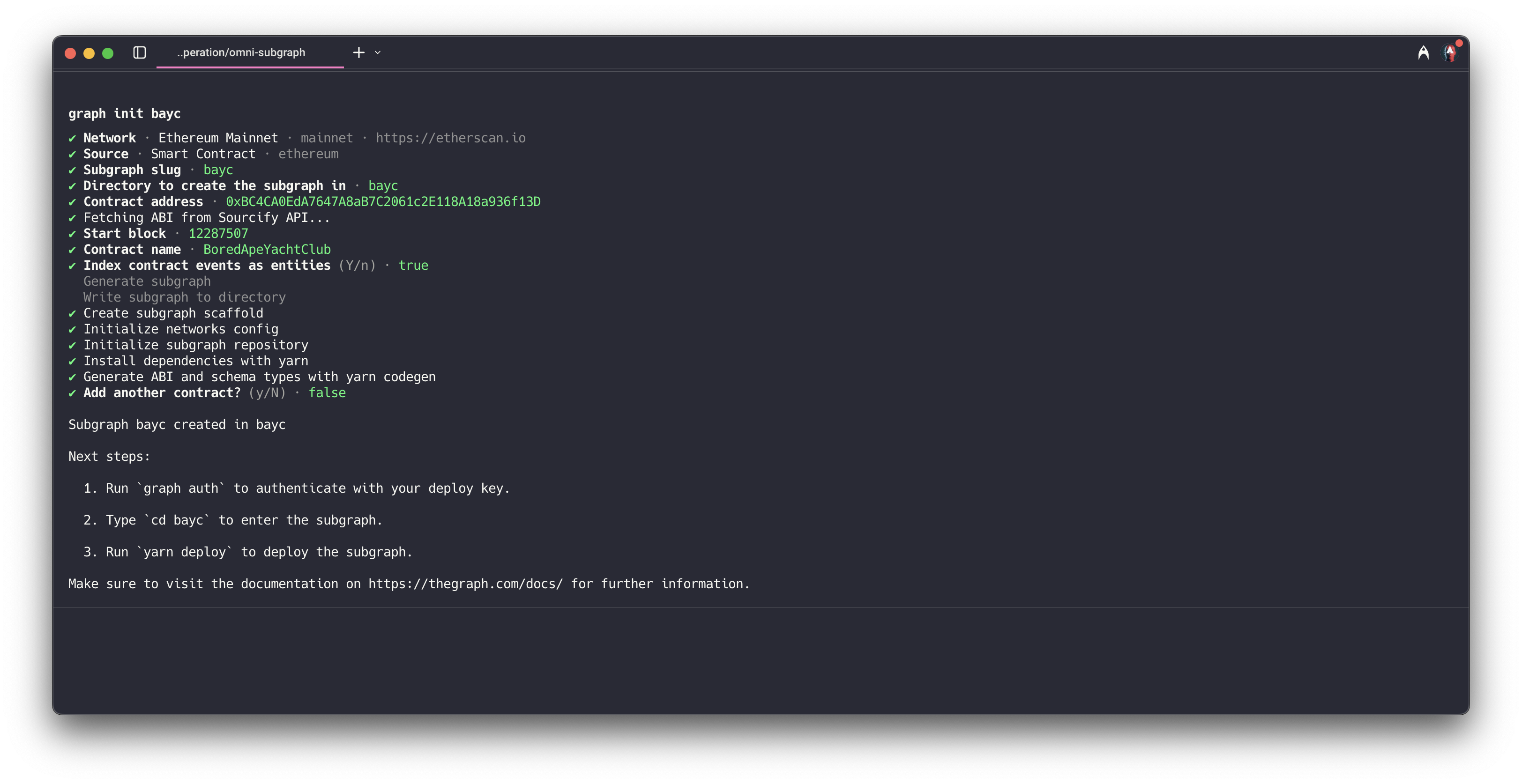Open the https://etherscan.io link
Screen dimensions: 1522x784
click(450, 138)
